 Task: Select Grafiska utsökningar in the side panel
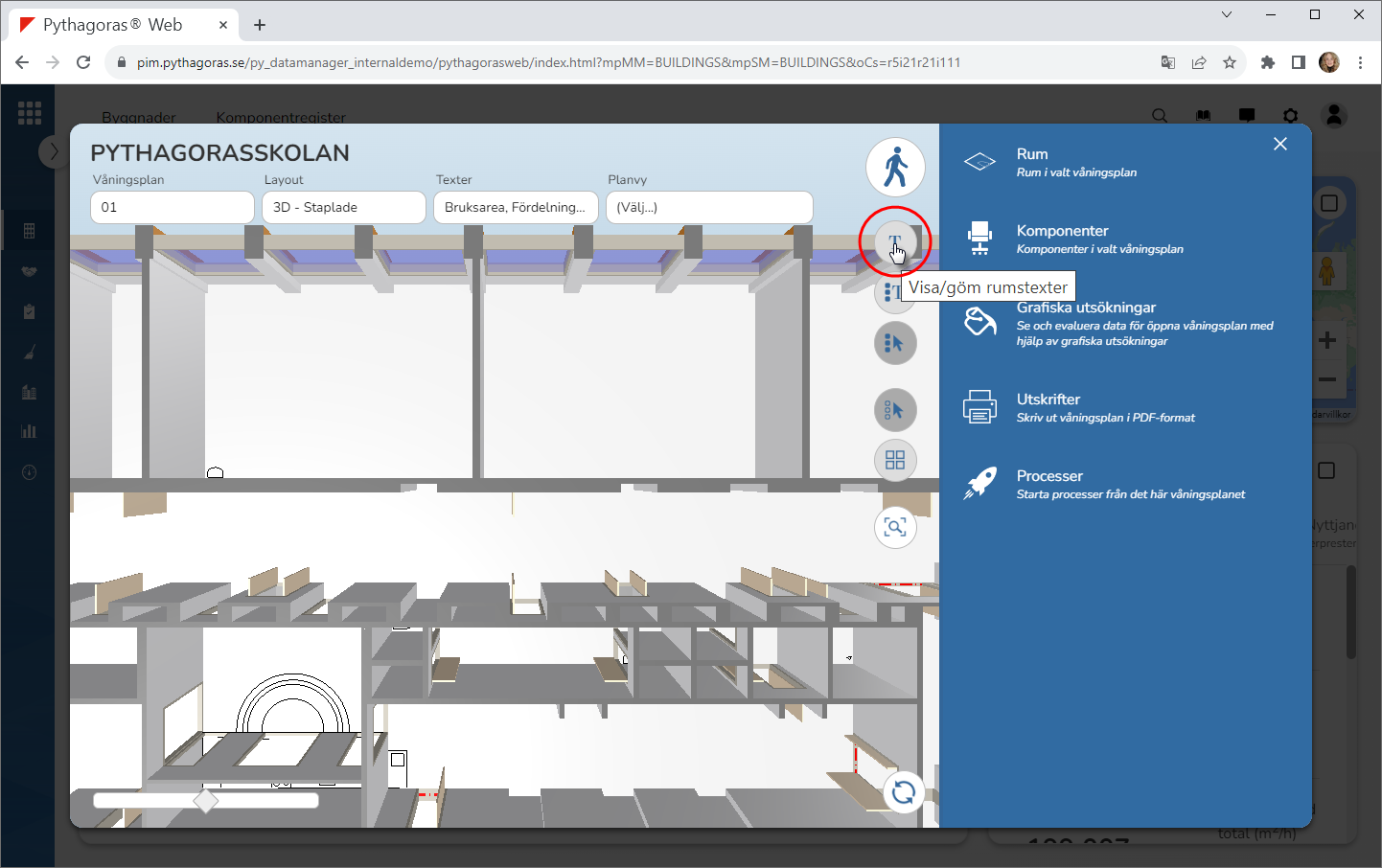point(1086,308)
